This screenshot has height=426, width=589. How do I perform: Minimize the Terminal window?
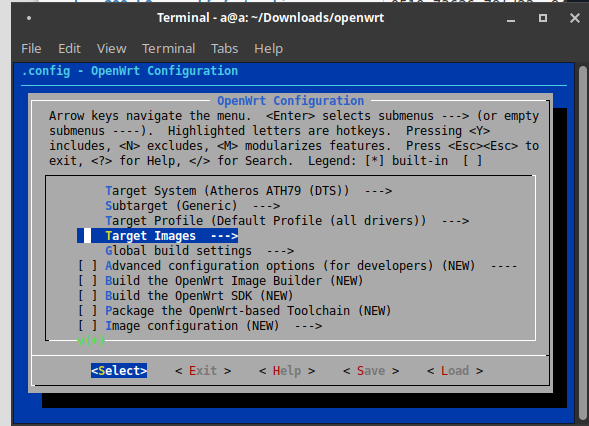(x=511, y=18)
